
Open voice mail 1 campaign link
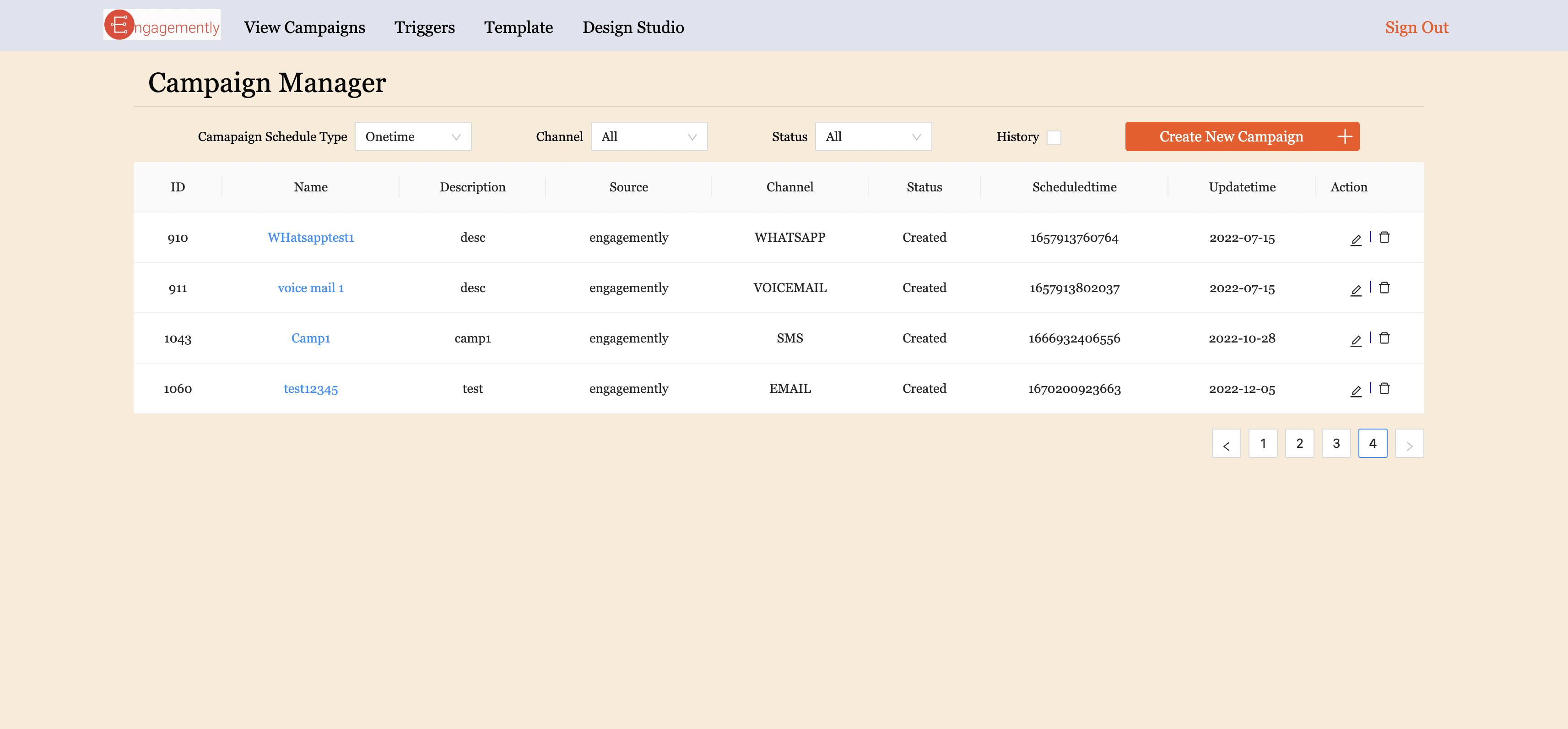pos(310,288)
